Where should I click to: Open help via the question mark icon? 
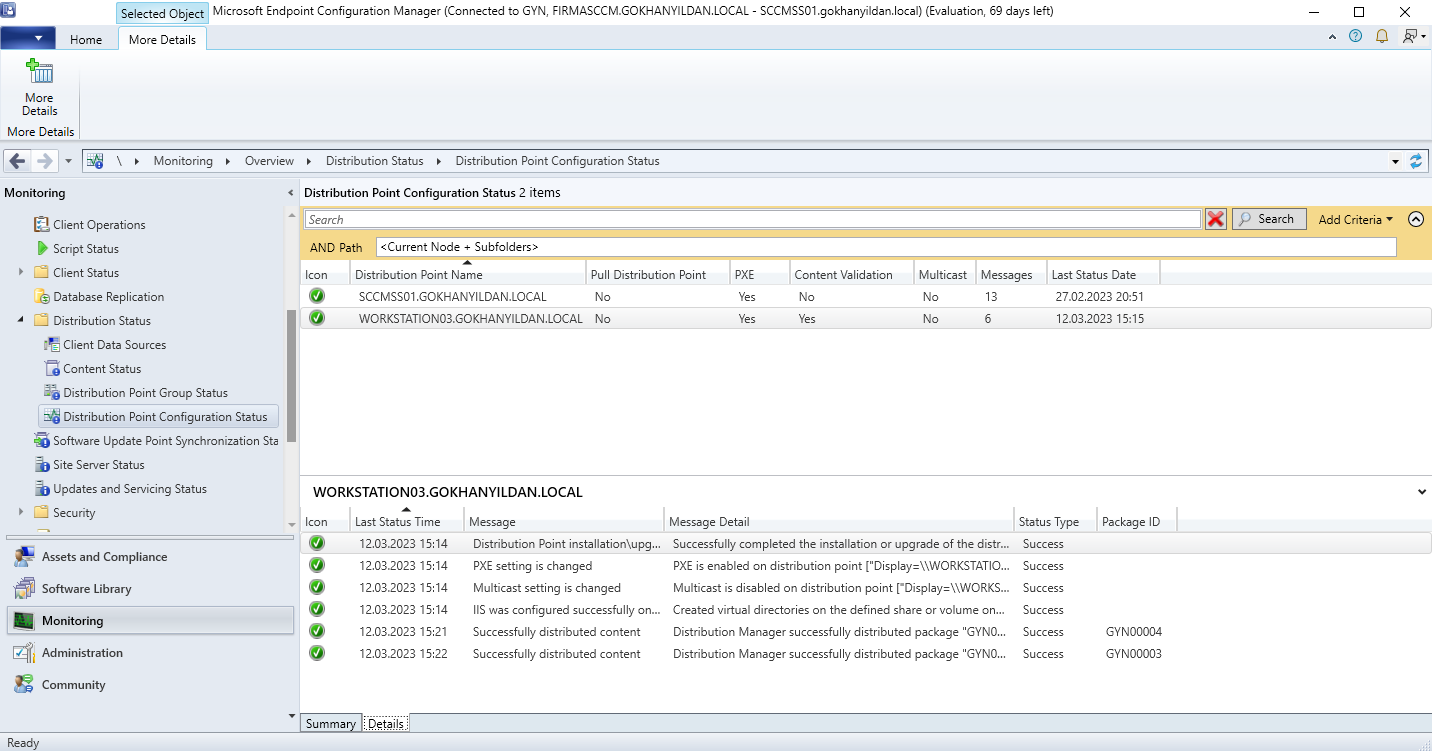(1355, 37)
